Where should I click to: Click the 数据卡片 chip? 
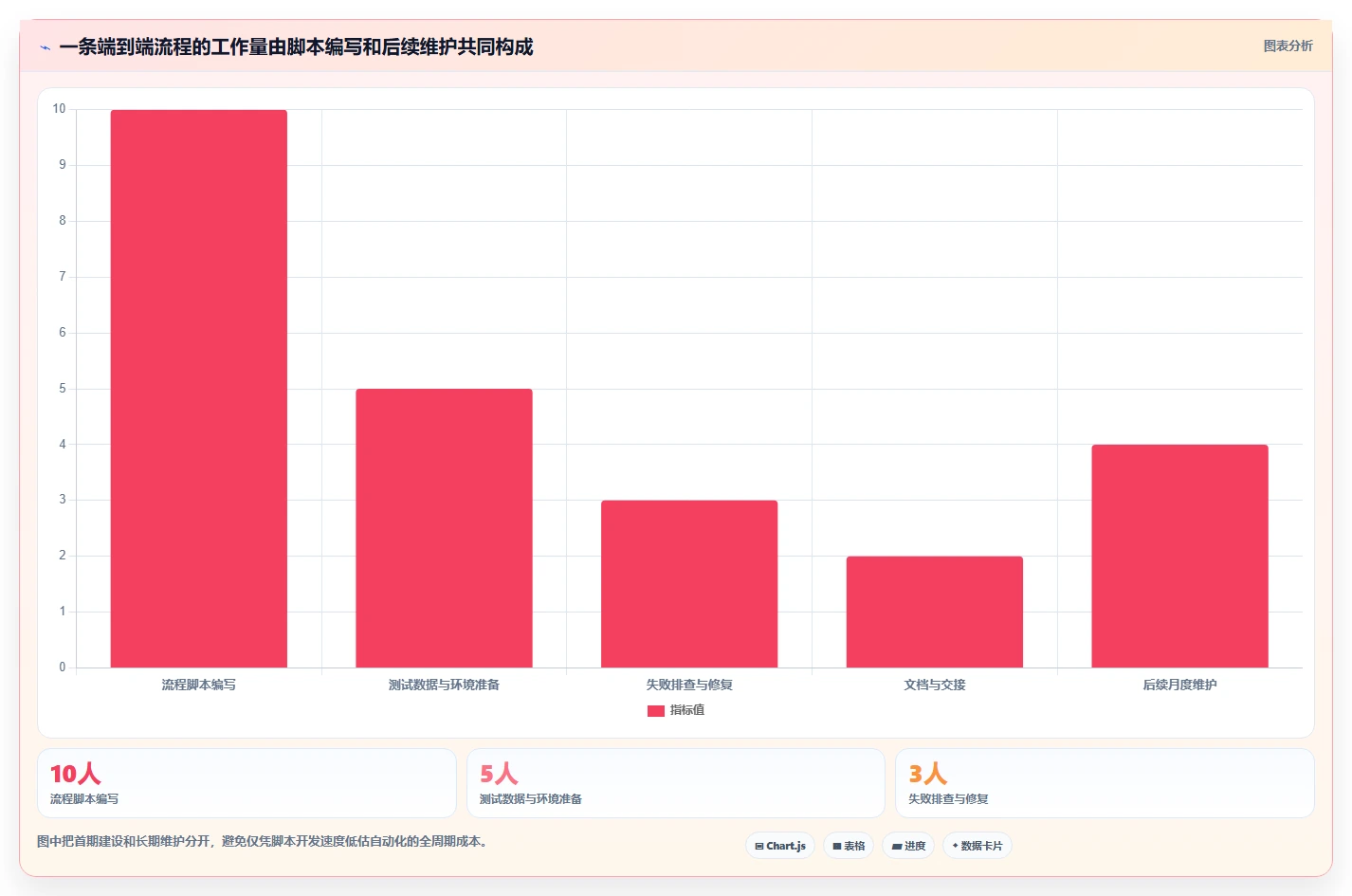pos(977,846)
